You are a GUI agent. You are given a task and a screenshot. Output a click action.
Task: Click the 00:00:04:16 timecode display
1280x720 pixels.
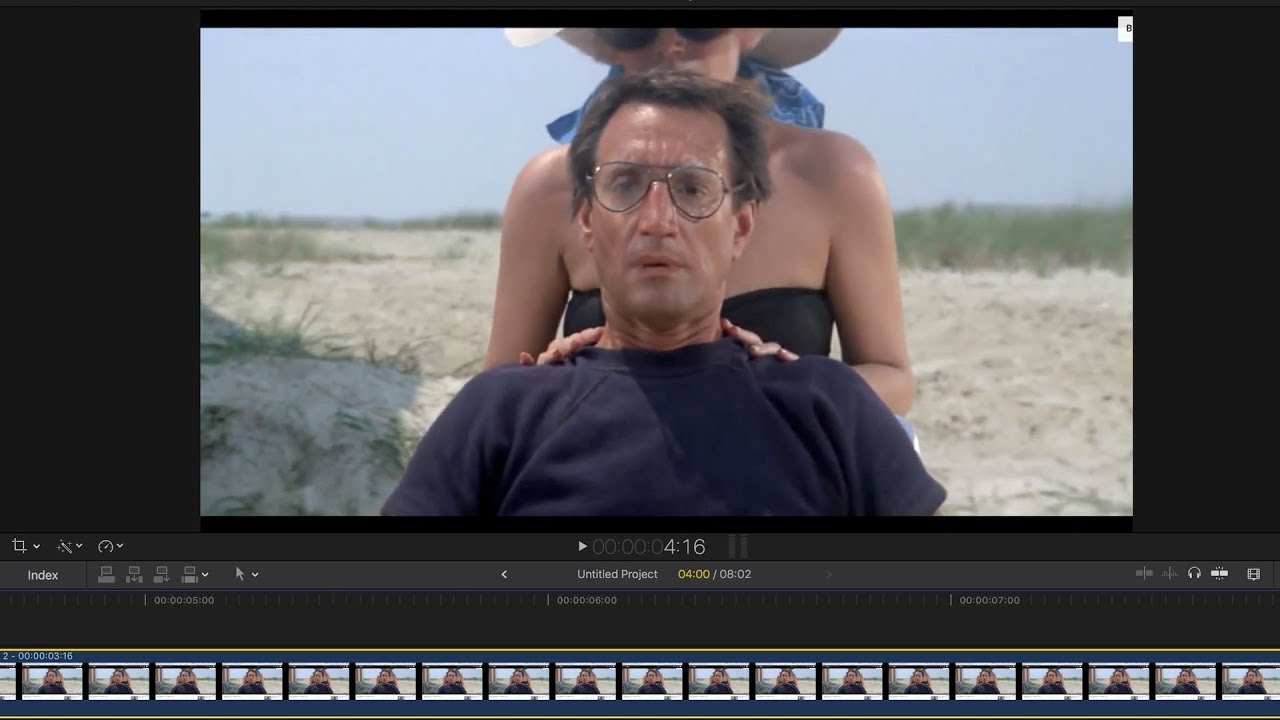coord(649,546)
